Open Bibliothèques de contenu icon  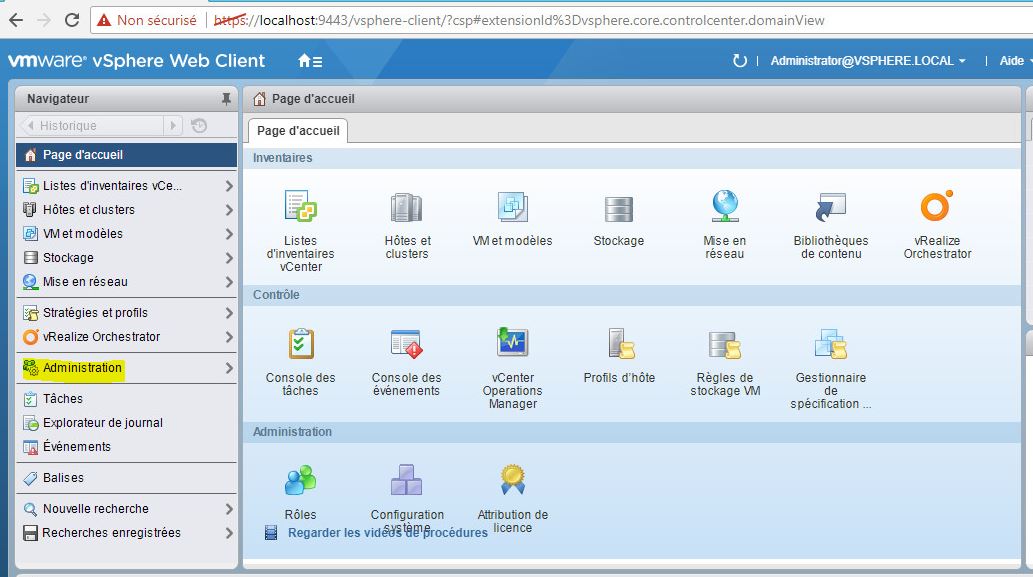coord(830,207)
